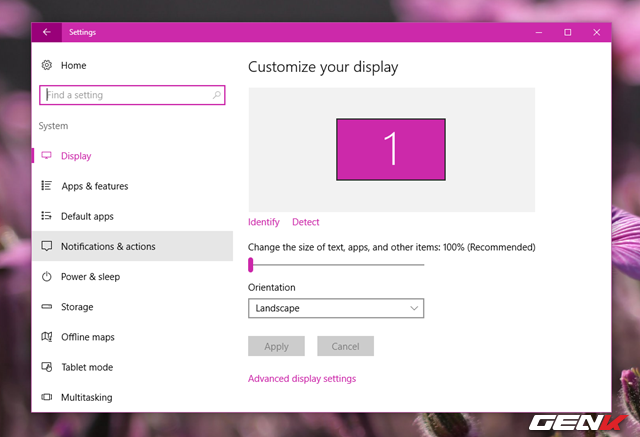Click the text size slider track
This screenshot has width=640, height=437.
pos(336,265)
